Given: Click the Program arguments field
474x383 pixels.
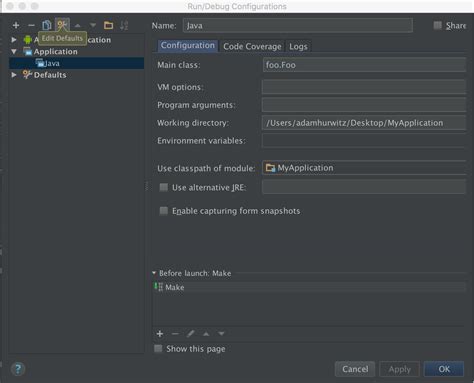Looking at the screenshot, I should click(x=364, y=105).
